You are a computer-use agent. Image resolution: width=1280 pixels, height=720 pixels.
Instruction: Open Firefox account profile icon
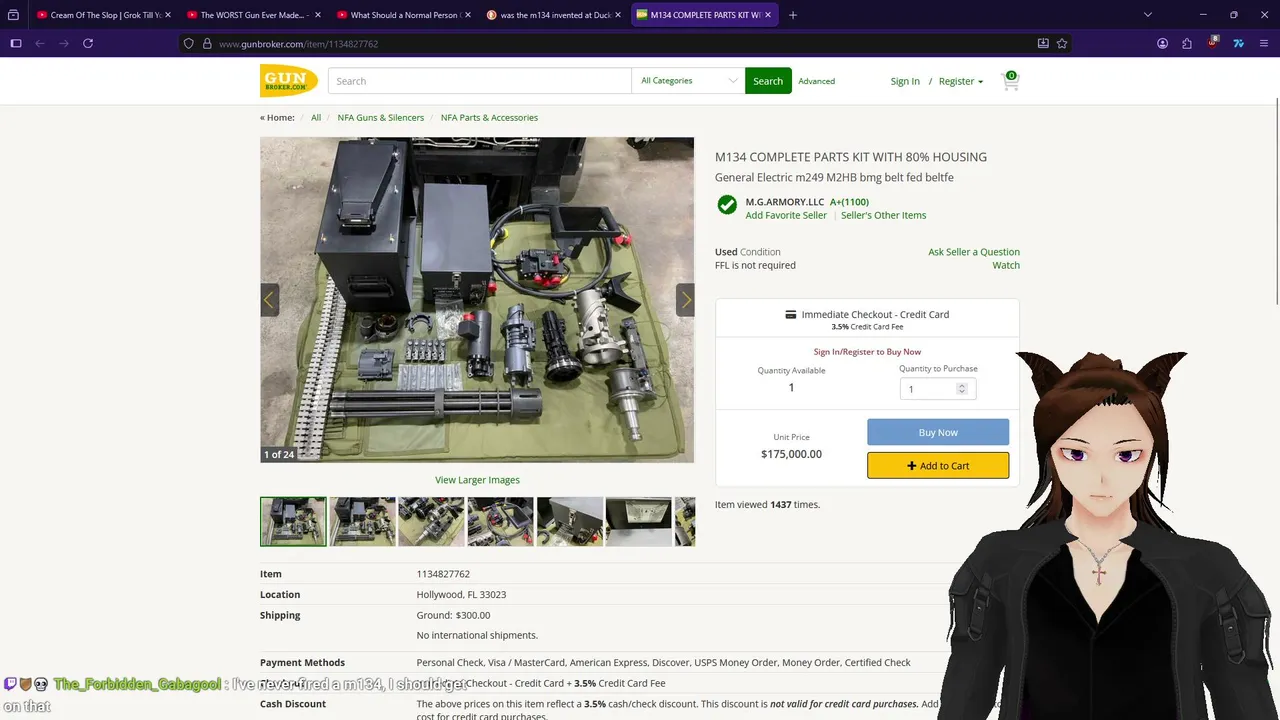[x=1162, y=43]
